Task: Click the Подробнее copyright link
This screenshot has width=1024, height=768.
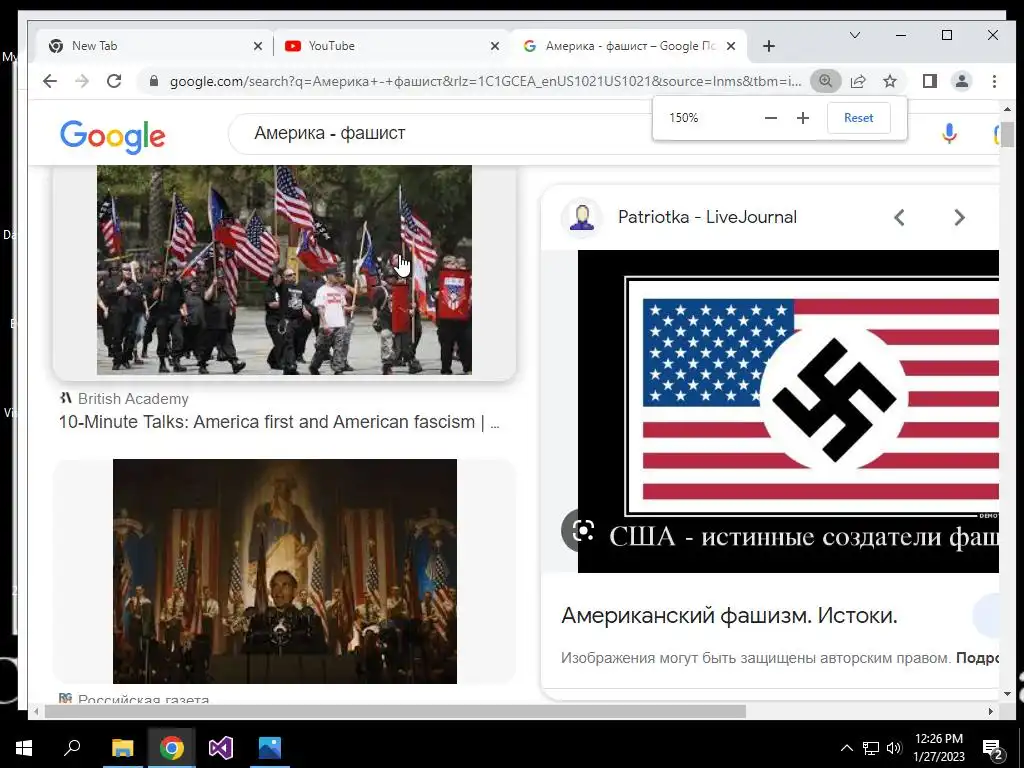Action: (x=978, y=658)
